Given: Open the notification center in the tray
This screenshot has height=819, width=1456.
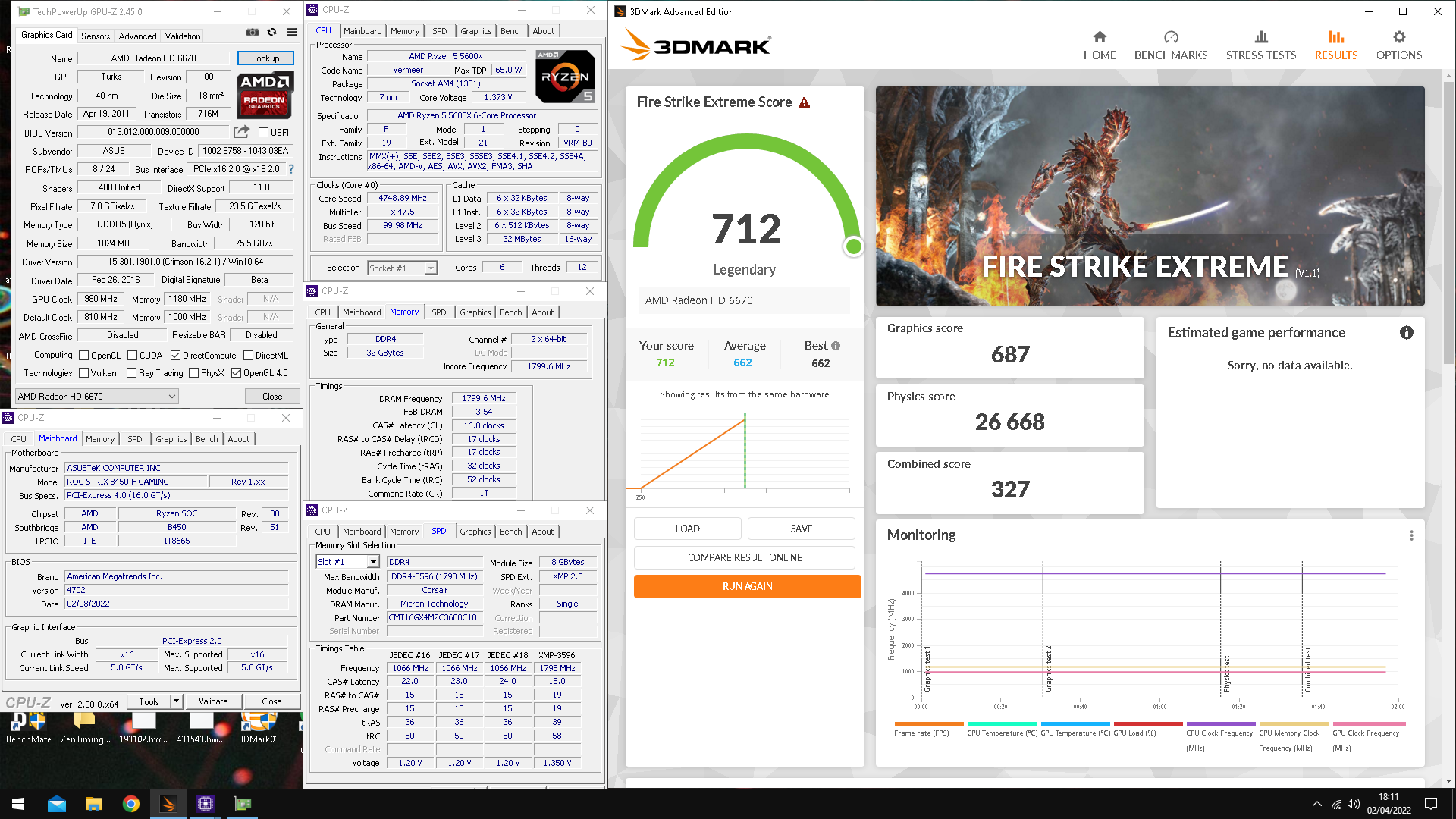Looking at the screenshot, I should tap(1430, 804).
